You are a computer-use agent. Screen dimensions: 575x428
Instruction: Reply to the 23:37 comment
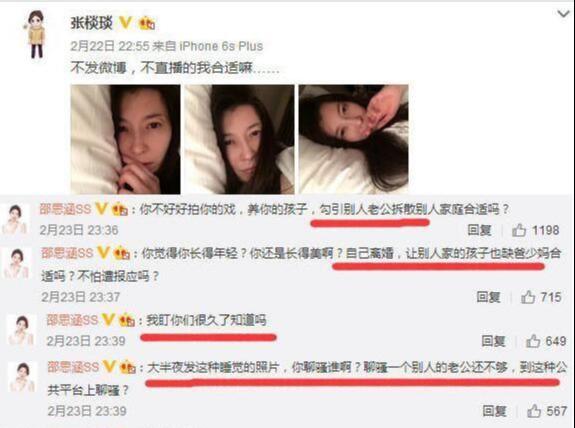(488, 297)
